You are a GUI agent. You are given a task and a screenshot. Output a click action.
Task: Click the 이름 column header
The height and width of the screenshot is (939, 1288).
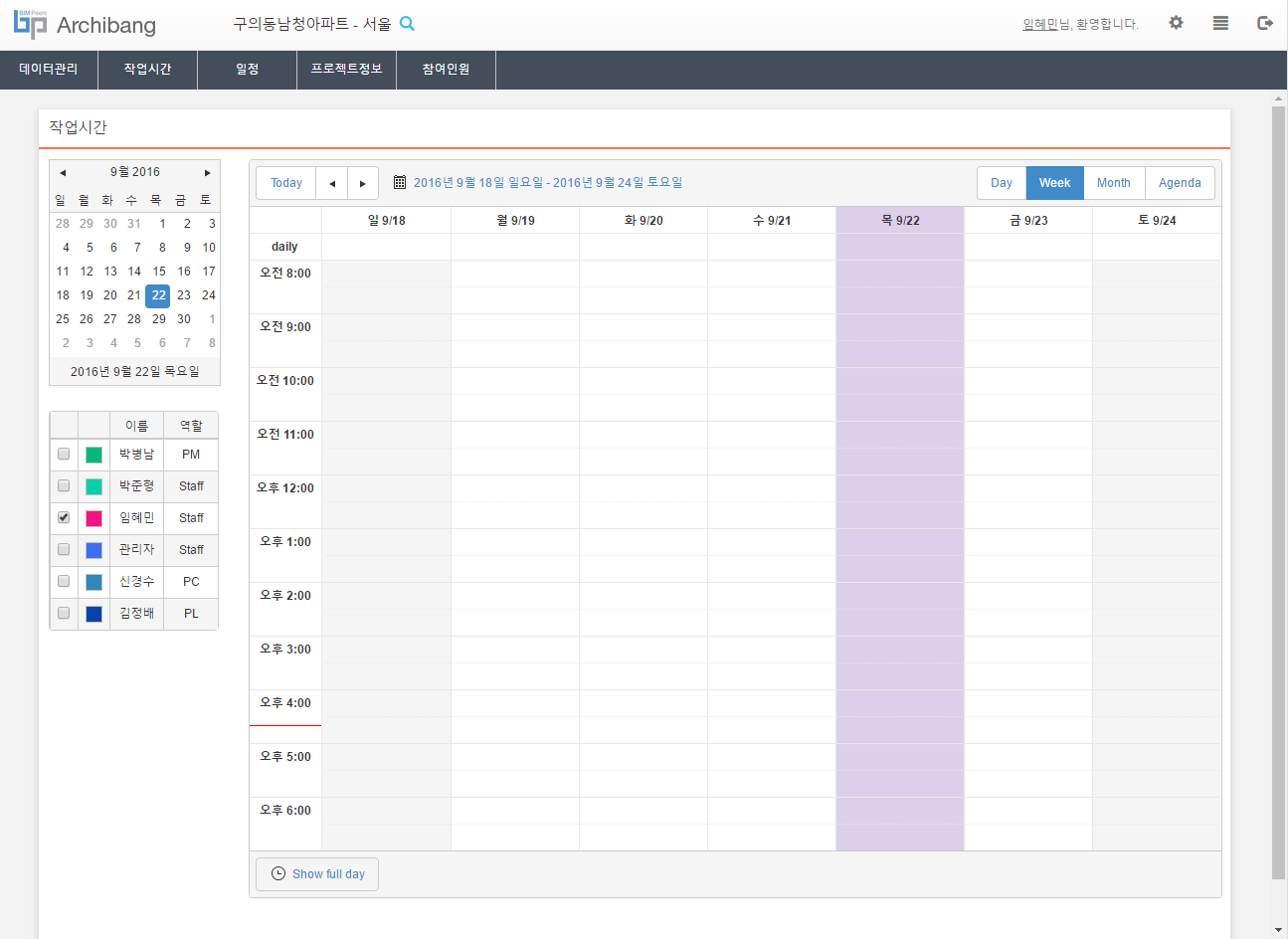(137, 426)
